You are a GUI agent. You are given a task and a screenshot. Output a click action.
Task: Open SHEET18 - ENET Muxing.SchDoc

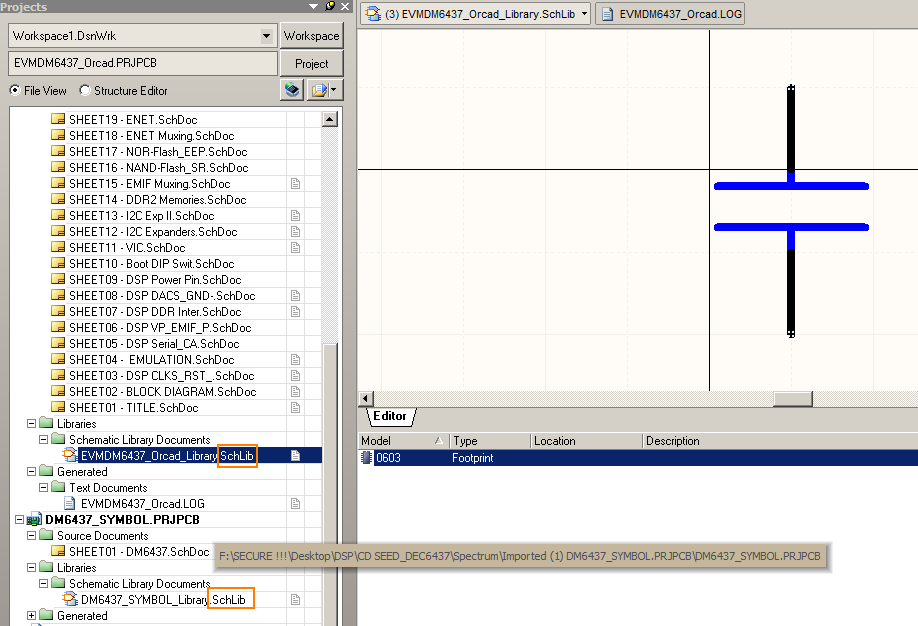(152, 136)
